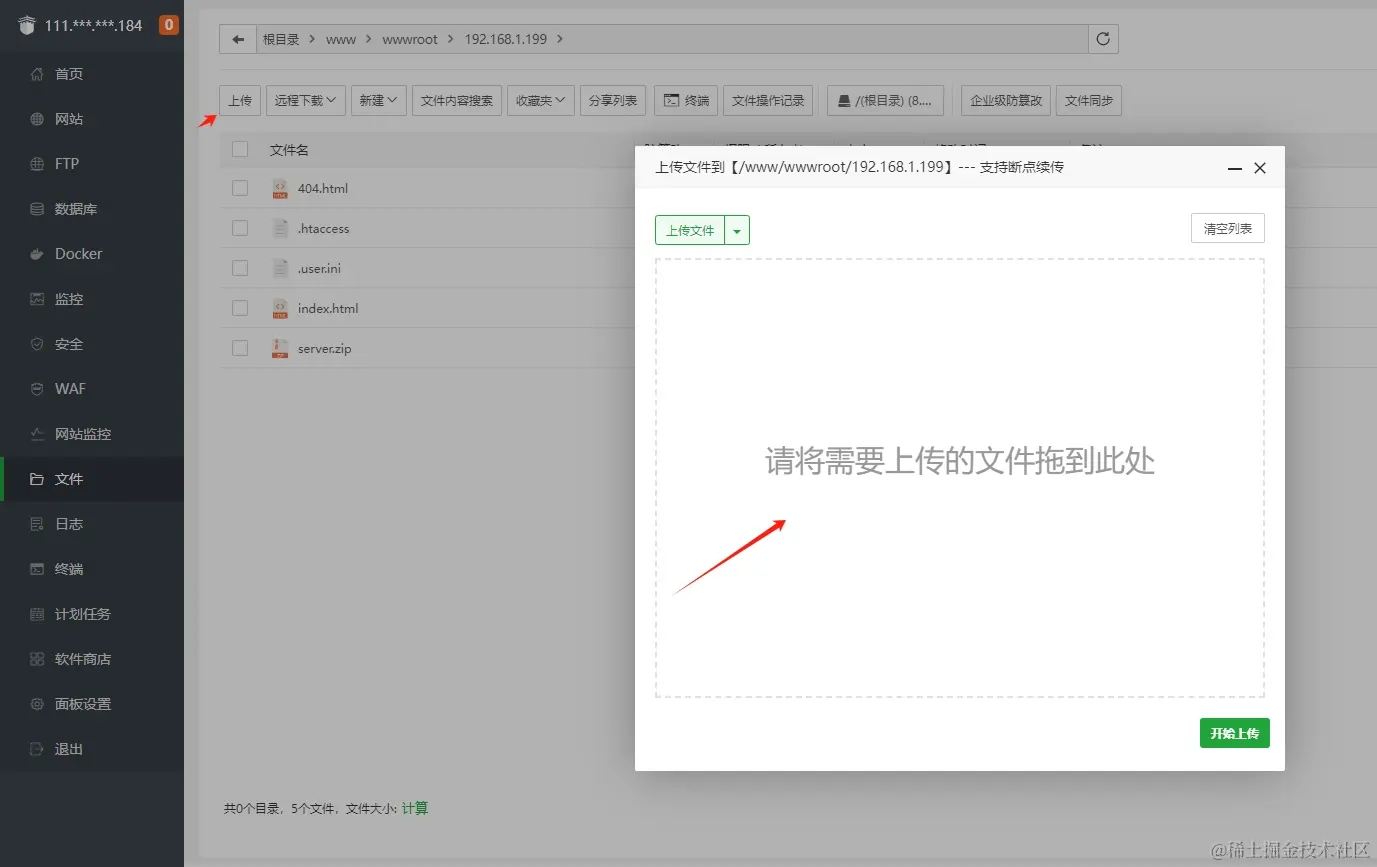The image size is (1377, 867).
Task: Open the 收藏夹 favorites dropdown
Action: pos(541,100)
